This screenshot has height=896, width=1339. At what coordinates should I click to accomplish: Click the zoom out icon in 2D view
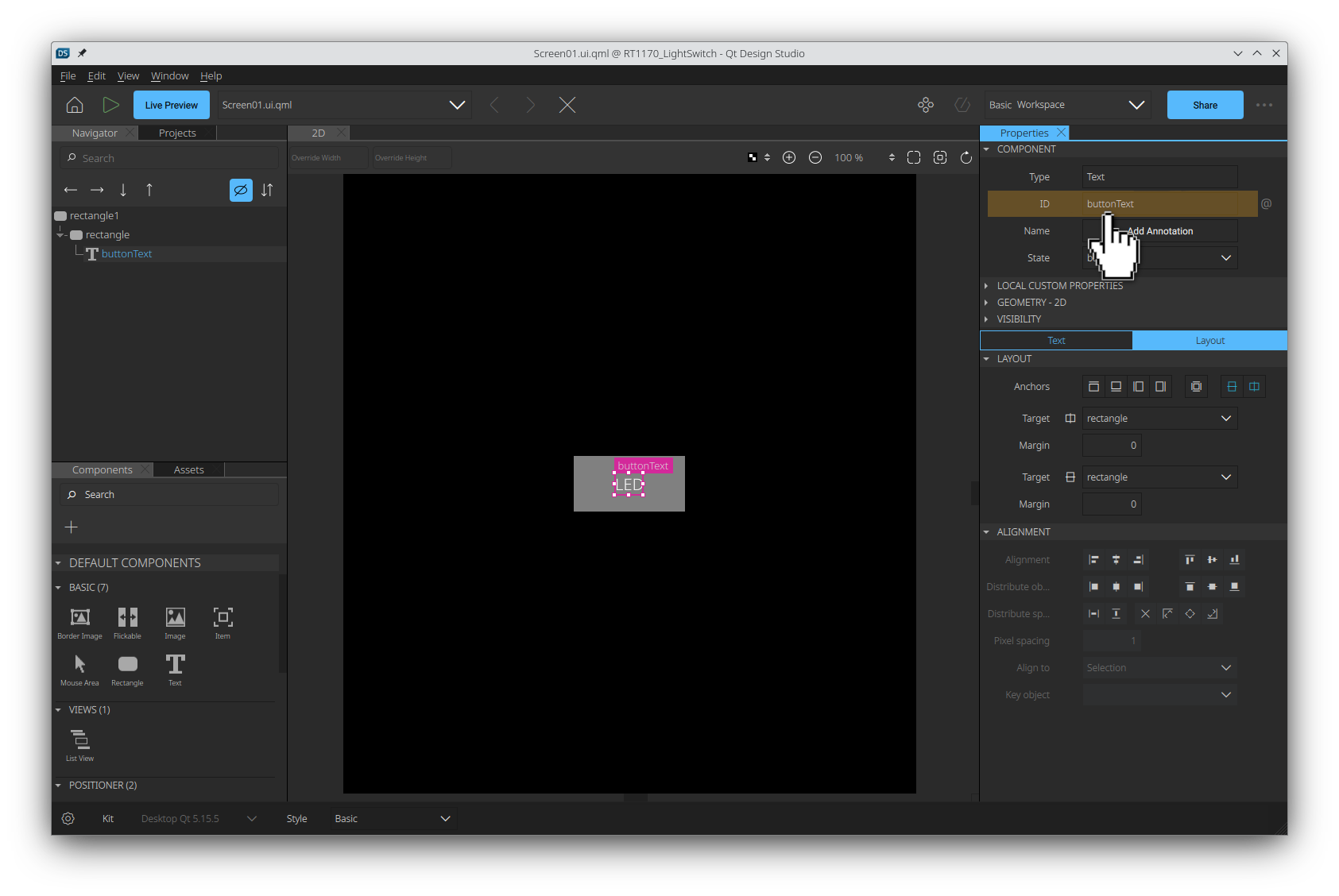pyautogui.click(x=815, y=158)
